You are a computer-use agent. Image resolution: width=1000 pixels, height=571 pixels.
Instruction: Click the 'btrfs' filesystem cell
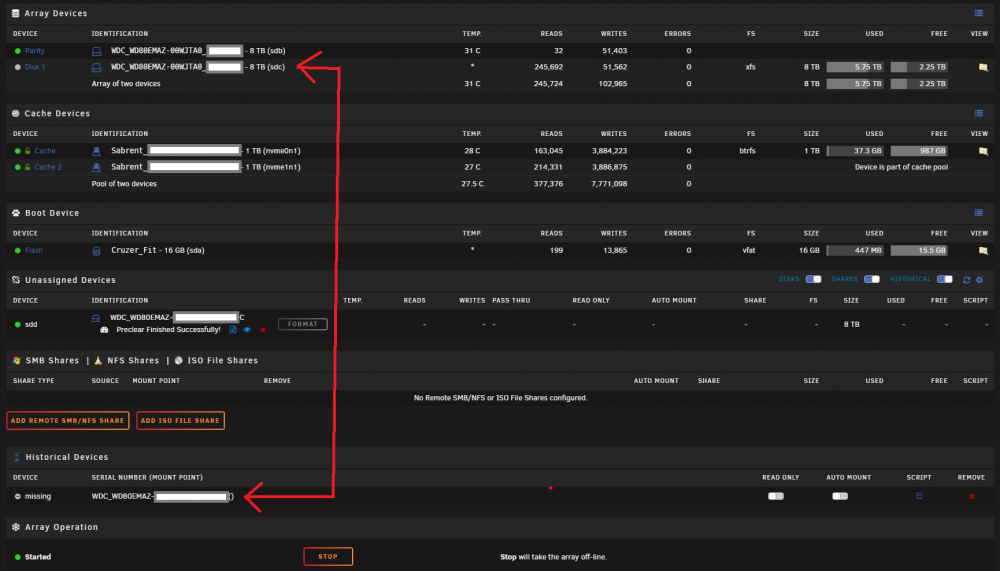[x=747, y=151]
